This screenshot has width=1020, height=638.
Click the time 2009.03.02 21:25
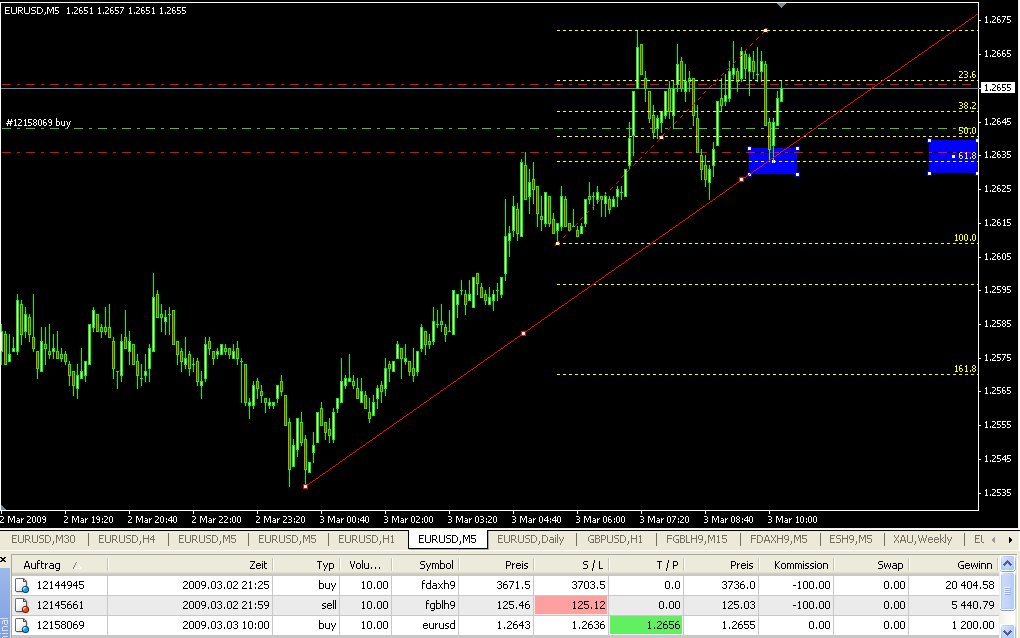point(226,585)
